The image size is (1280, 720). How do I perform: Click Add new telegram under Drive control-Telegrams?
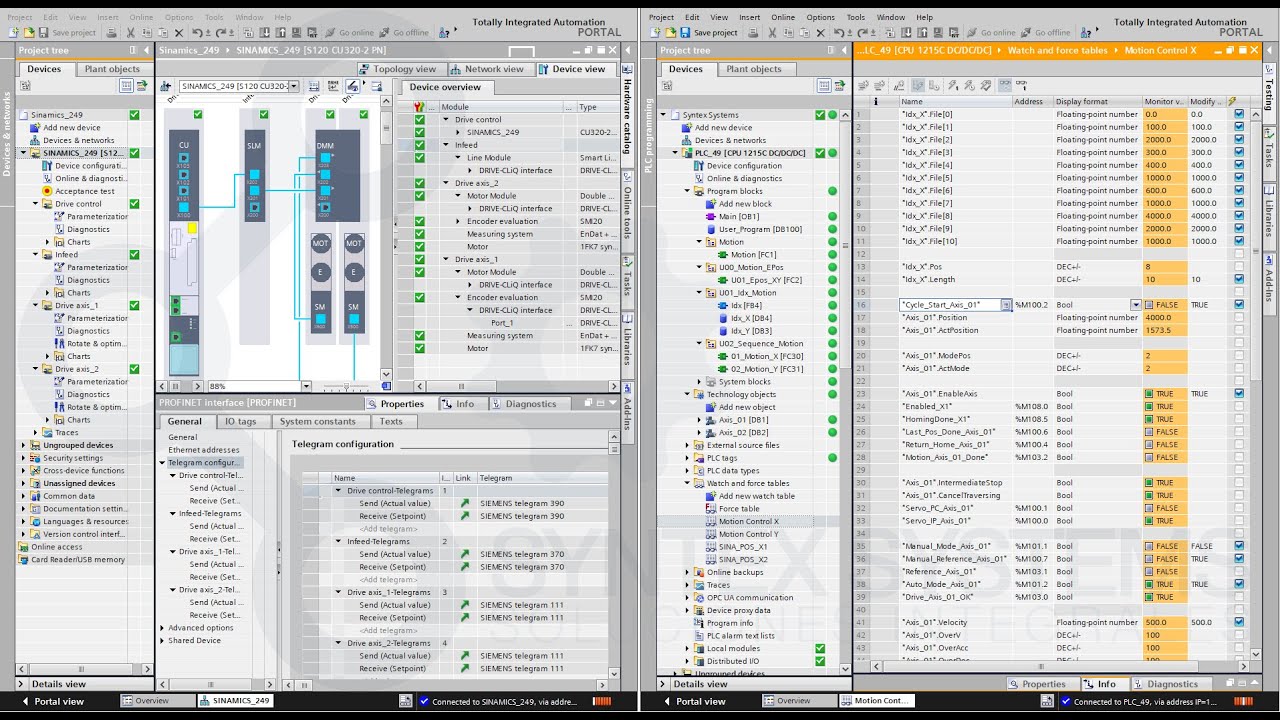click(x=389, y=528)
